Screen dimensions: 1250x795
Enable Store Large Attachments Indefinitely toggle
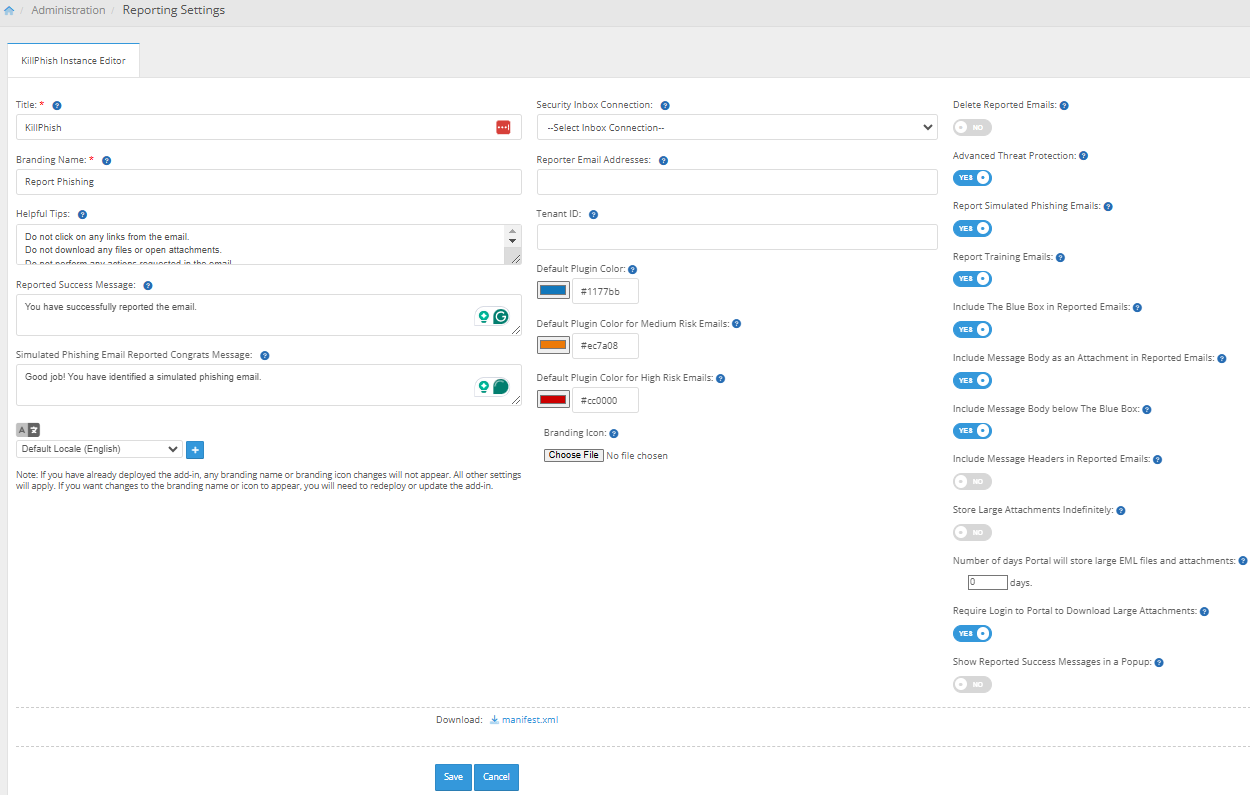pos(972,532)
